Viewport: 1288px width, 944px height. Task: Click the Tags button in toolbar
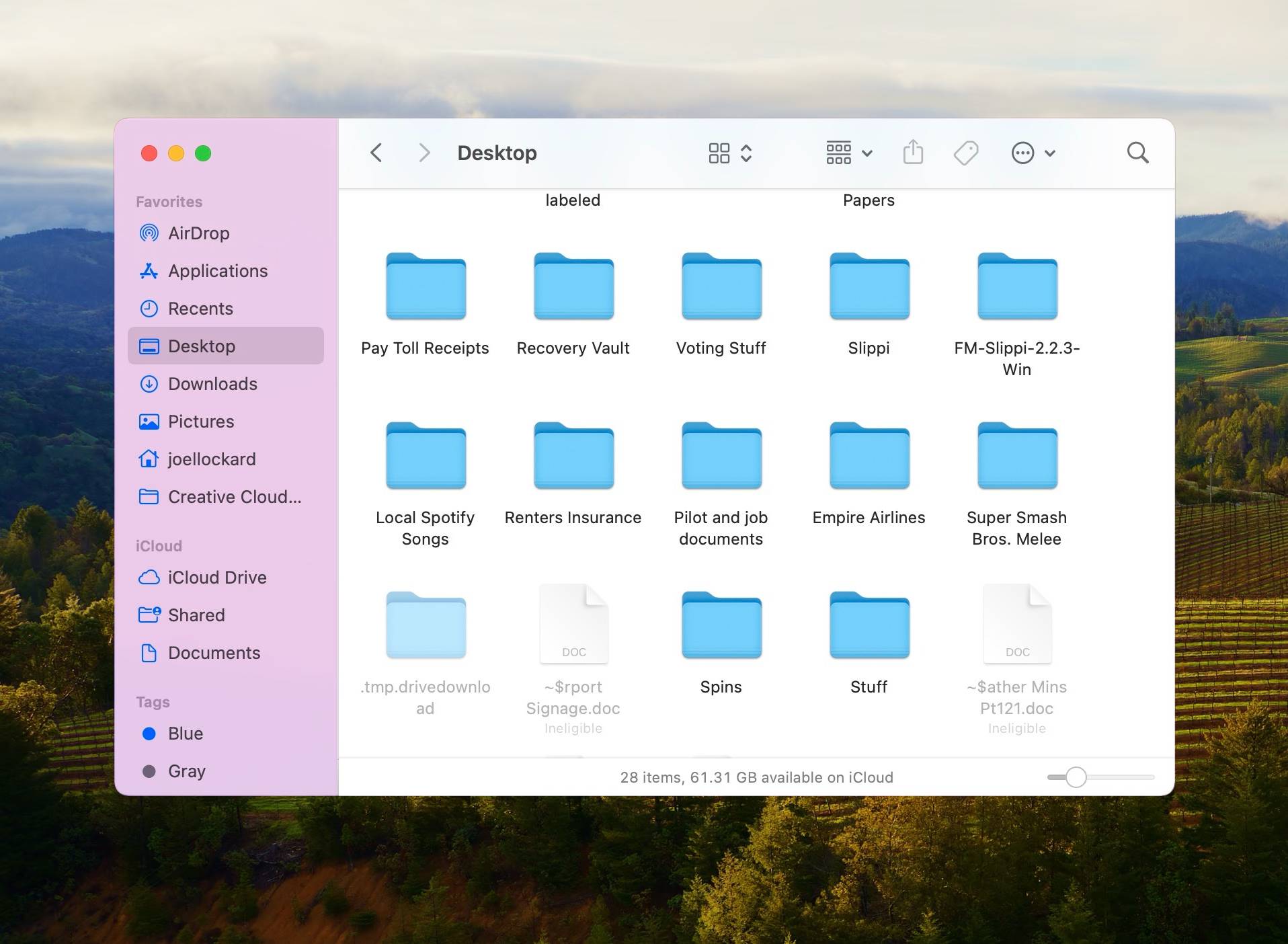pyautogui.click(x=966, y=153)
